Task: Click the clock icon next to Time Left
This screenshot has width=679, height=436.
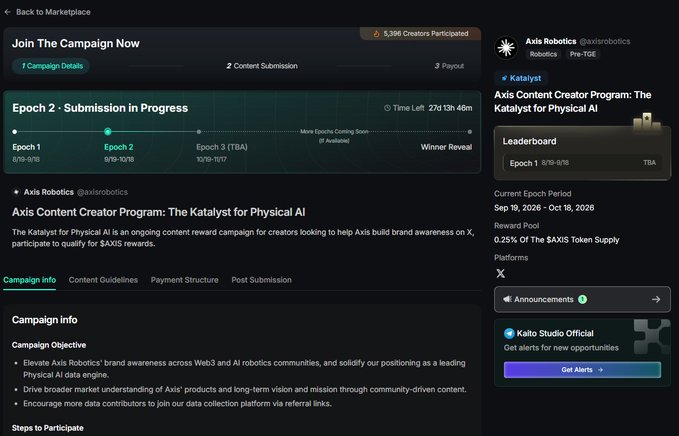Action: click(x=387, y=108)
